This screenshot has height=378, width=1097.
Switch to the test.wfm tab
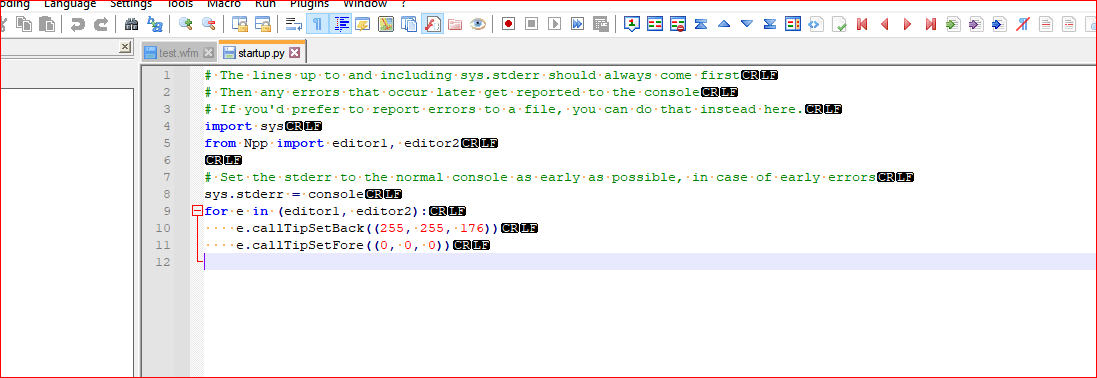(x=179, y=52)
